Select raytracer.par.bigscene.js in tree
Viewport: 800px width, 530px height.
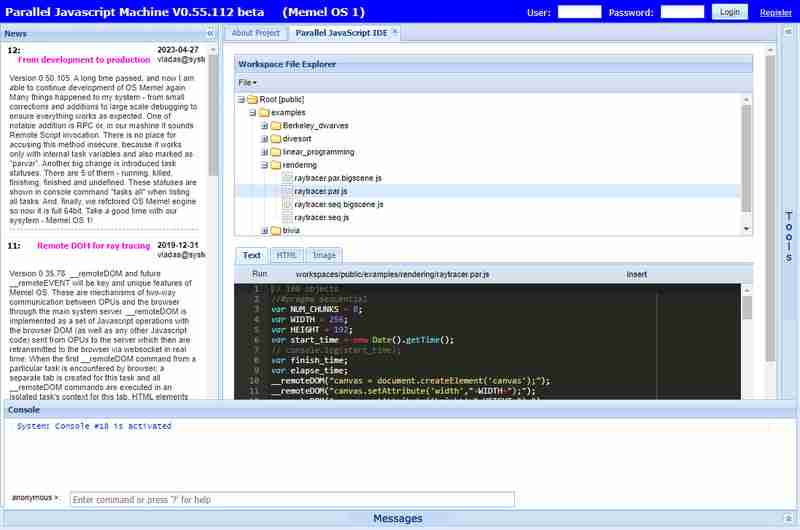(x=338, y=178)
